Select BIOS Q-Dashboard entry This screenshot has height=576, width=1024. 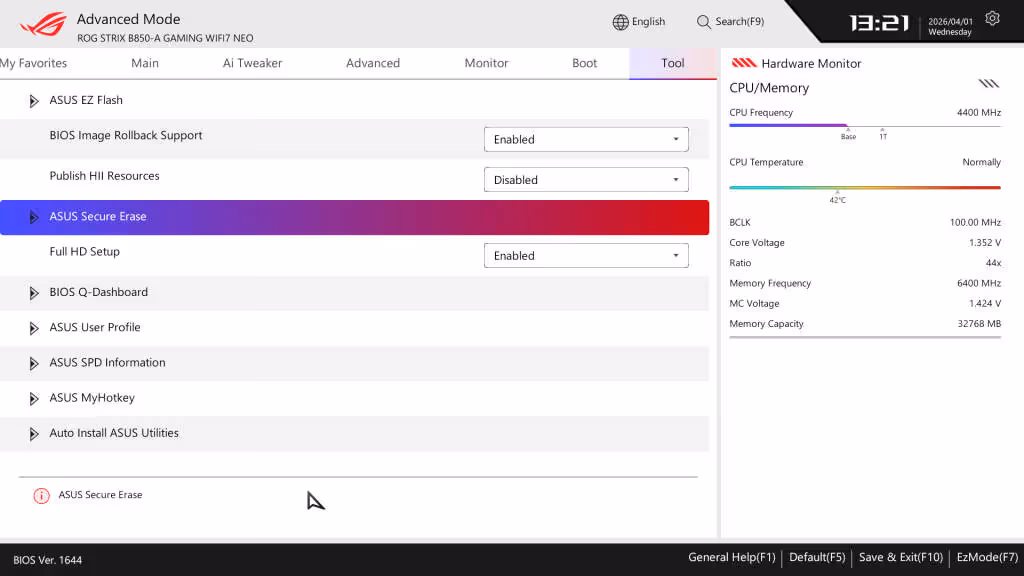click(355, 293)
